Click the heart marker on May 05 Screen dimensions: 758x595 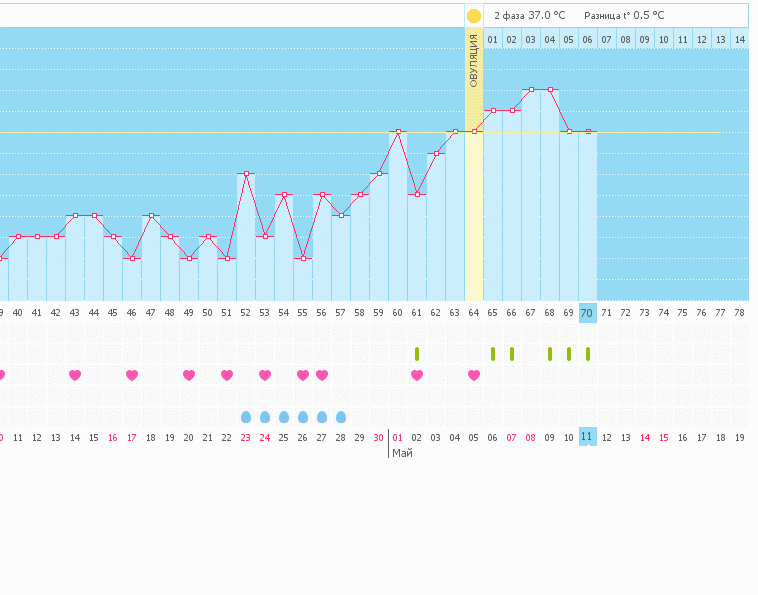click(x=474, y=375)
